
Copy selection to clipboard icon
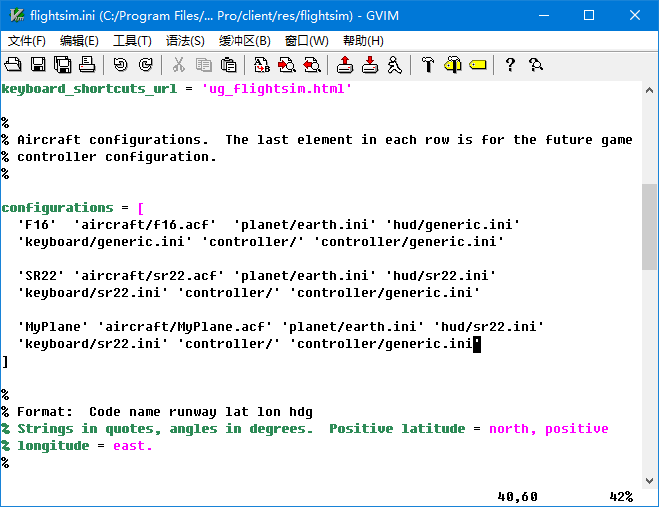tap(204, 65)
